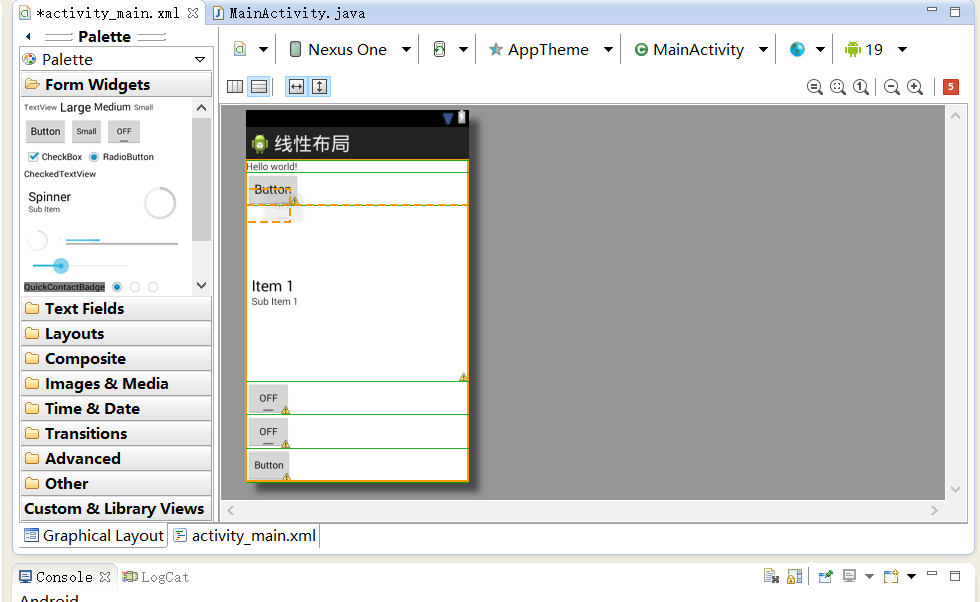Image resolution: width=980 pixels, height=602 pixels.
Task: Click the canvas vertical scrollbar
Action: (955, 300)
